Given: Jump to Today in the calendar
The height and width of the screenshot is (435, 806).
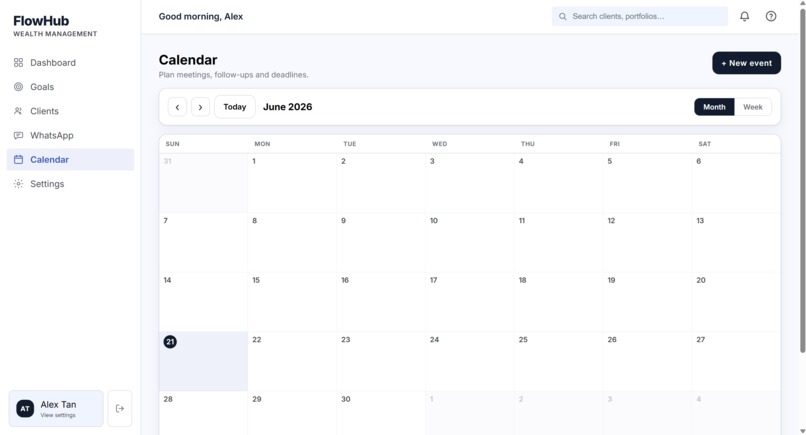Looking at the screenshot, I should (x=235, y=107).
